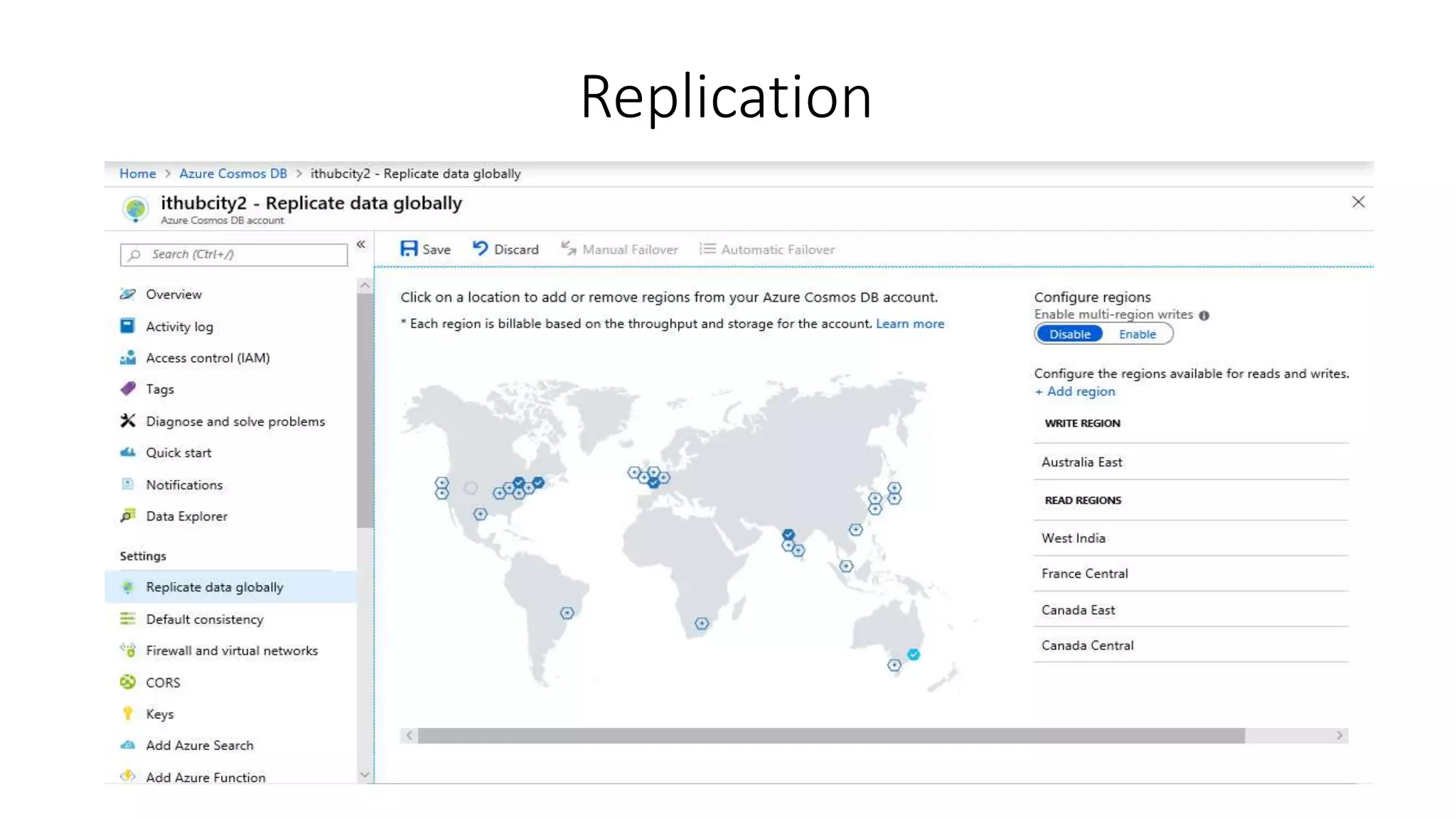The width and height of the screenshot is (1456, 819).
Task: Click the Add Azure Search cloud icon
Action: [x=128, y=745]
